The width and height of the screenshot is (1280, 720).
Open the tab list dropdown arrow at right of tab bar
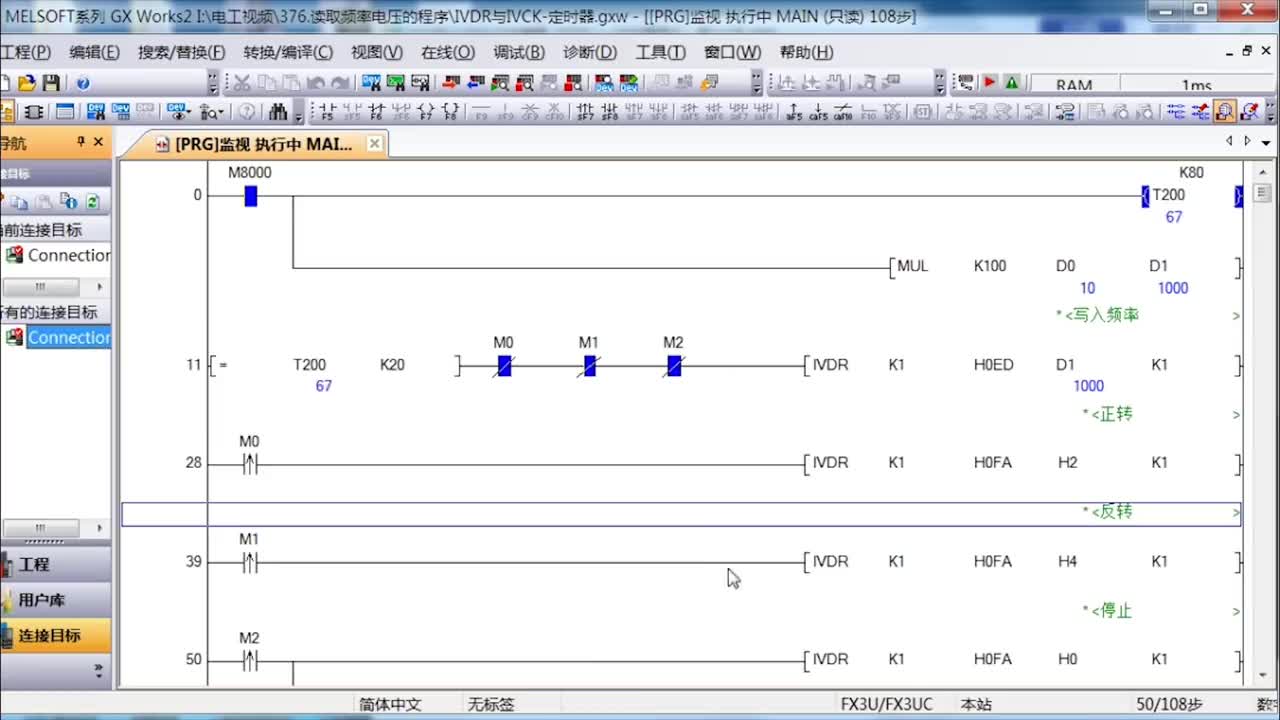(1266, 143)
